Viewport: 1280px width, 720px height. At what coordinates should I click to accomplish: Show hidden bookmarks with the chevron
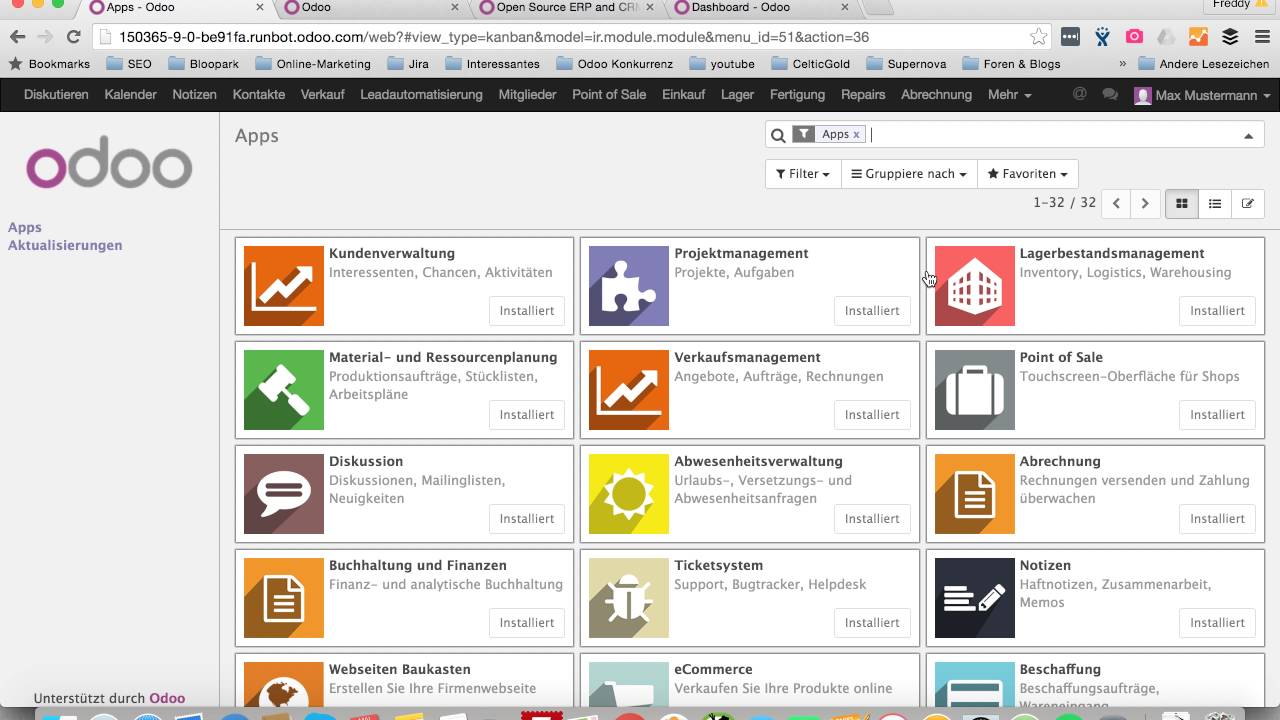click(x=1123, y=64)
